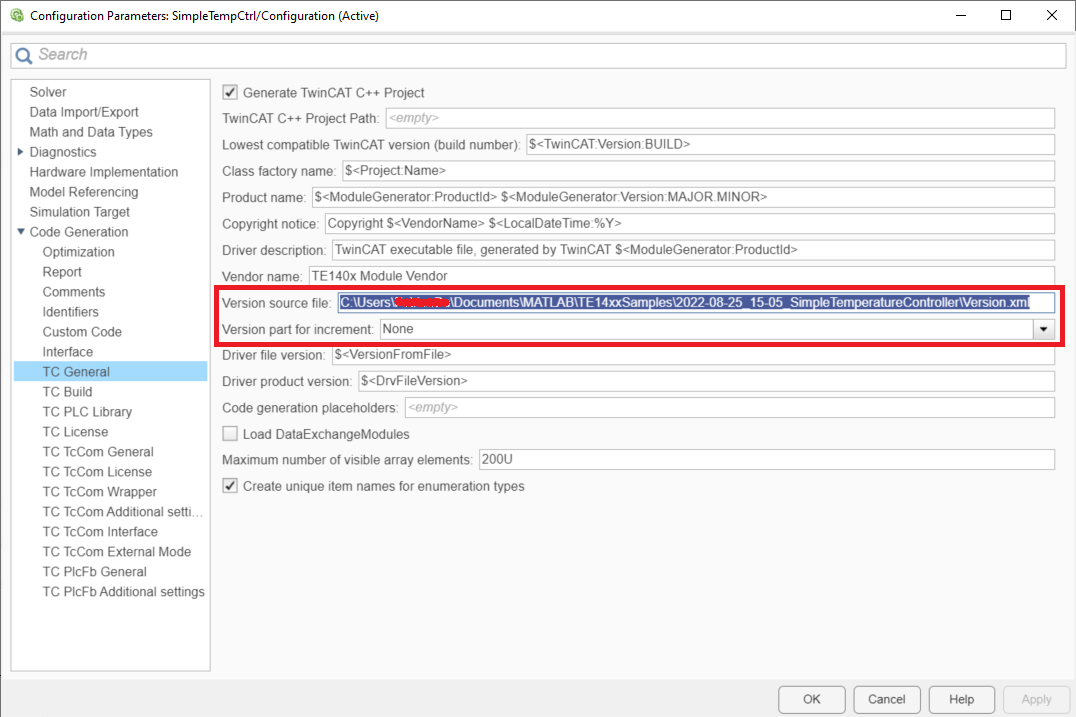
Task: Toggle Create unique item names checkbox
Action: pos(230,486)
